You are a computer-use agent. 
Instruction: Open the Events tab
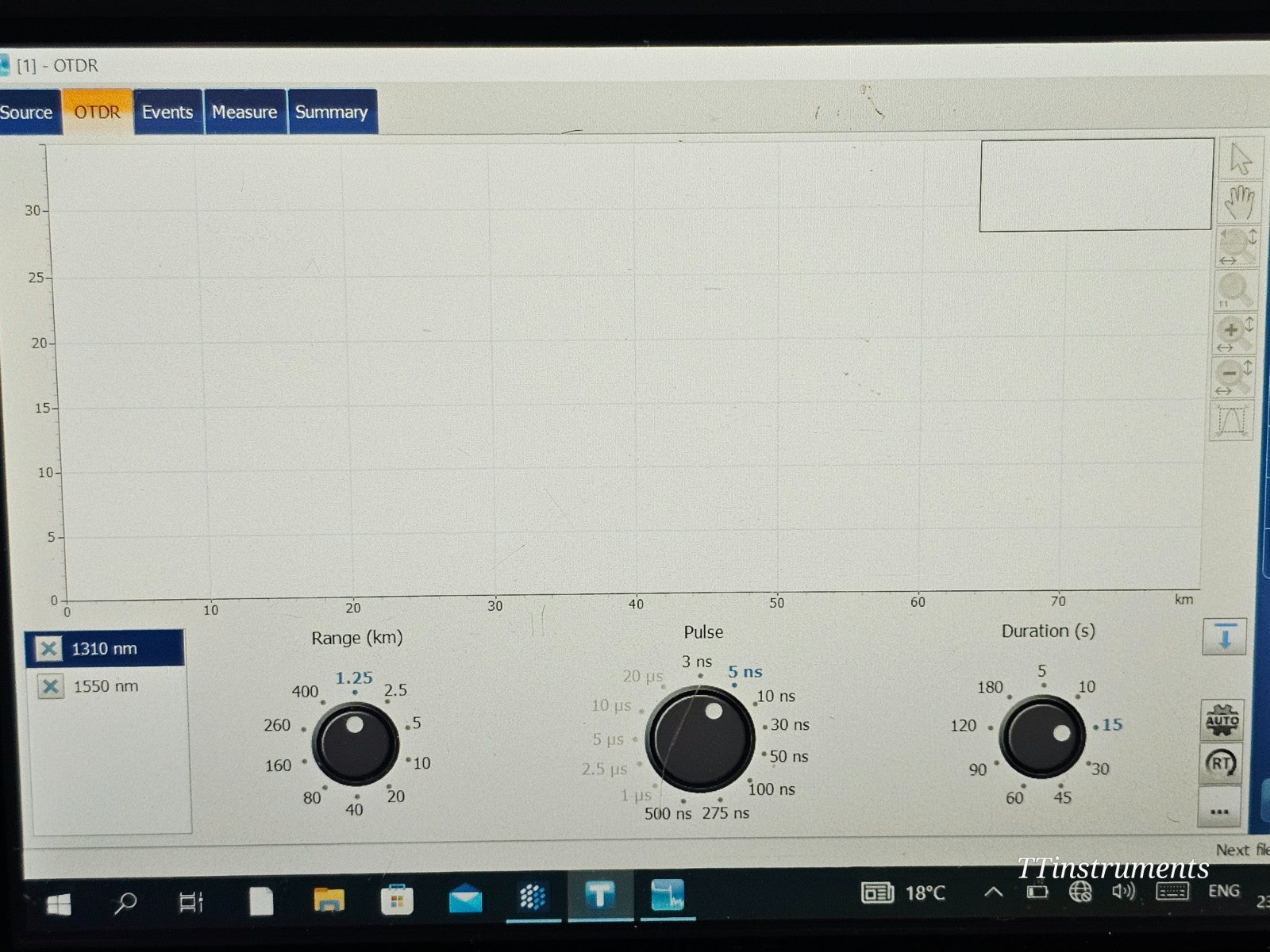click(167, 112)
